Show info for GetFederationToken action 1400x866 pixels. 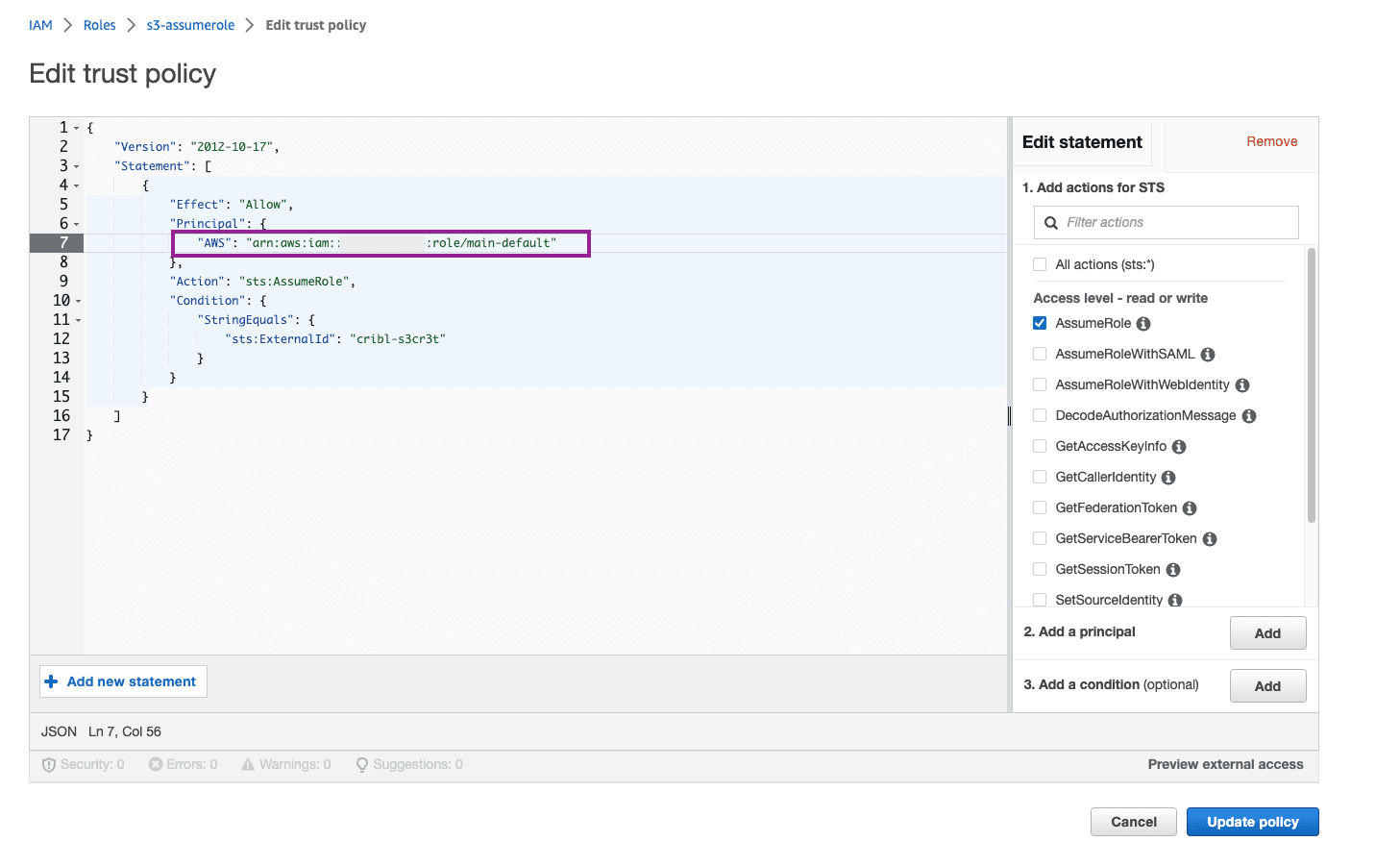[x=1190, y=508]
